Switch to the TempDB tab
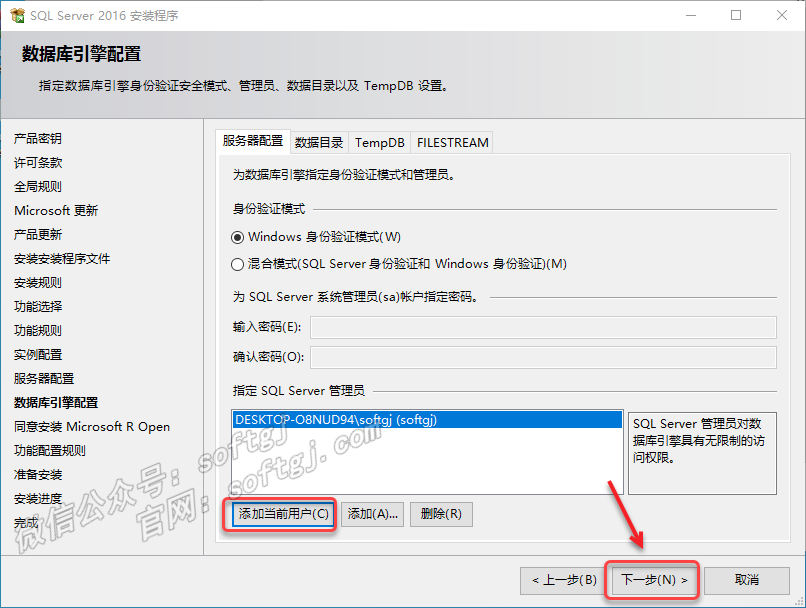Screen dimensions: 806x608 379,143
